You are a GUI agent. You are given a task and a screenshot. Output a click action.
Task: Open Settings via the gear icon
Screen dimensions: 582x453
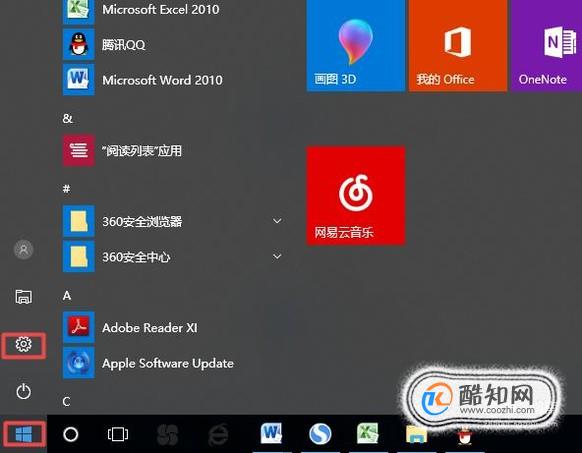23,345
